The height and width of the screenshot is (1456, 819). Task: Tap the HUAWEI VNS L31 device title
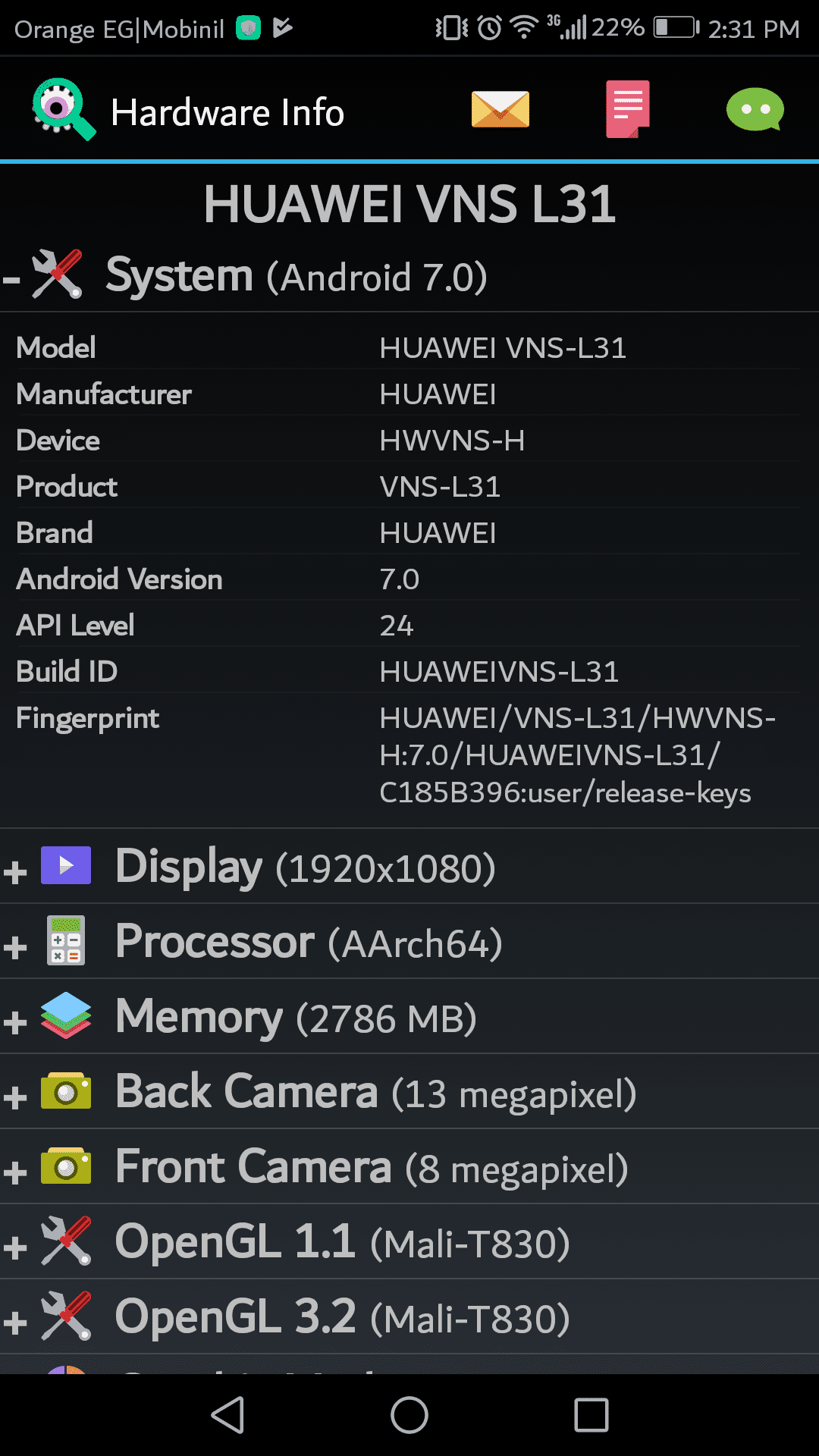(x=409, y=204)
